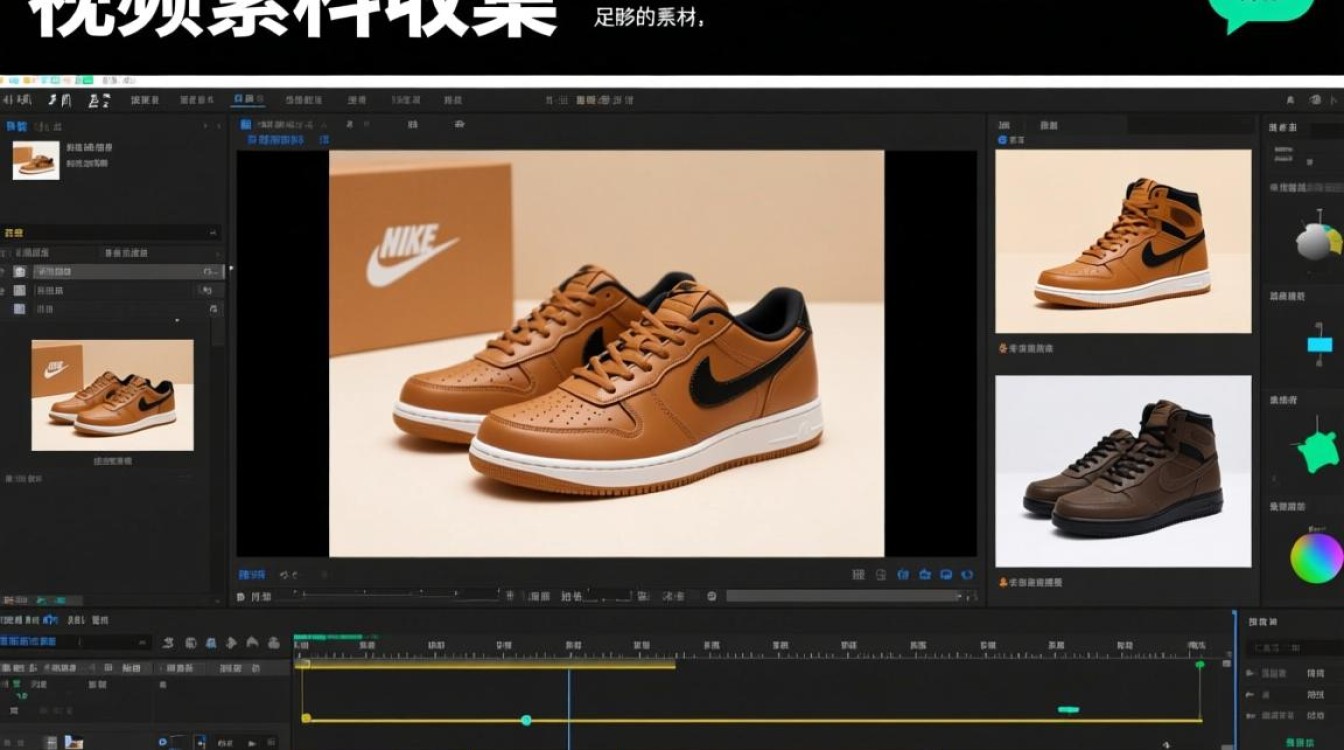Click the orange person icon under brown shoes
The height and width of the screenshot is (750, 1344).
click(x=1002, y=581)
